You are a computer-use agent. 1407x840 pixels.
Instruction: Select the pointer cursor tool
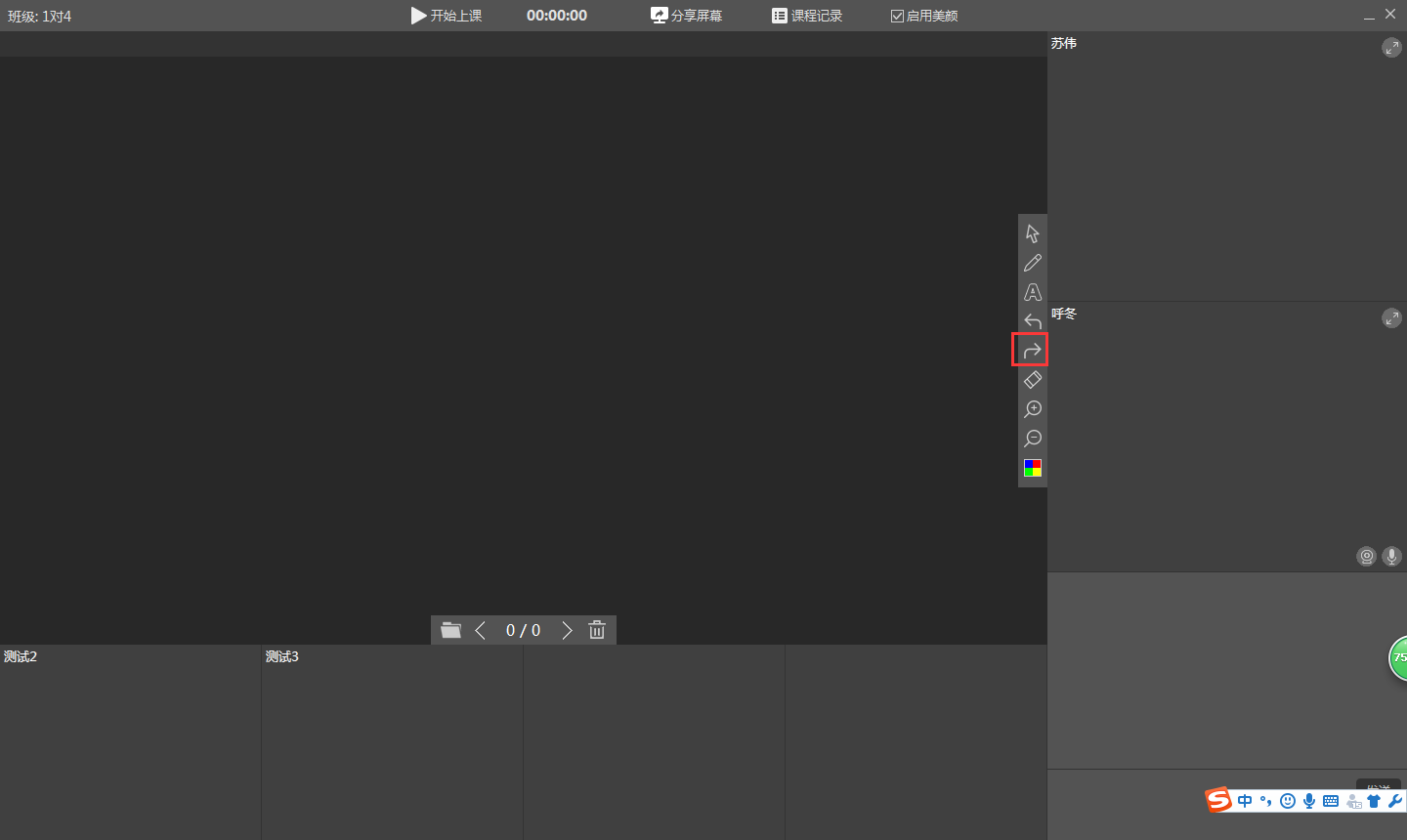pyautogui.click(x=1033, y=233)
